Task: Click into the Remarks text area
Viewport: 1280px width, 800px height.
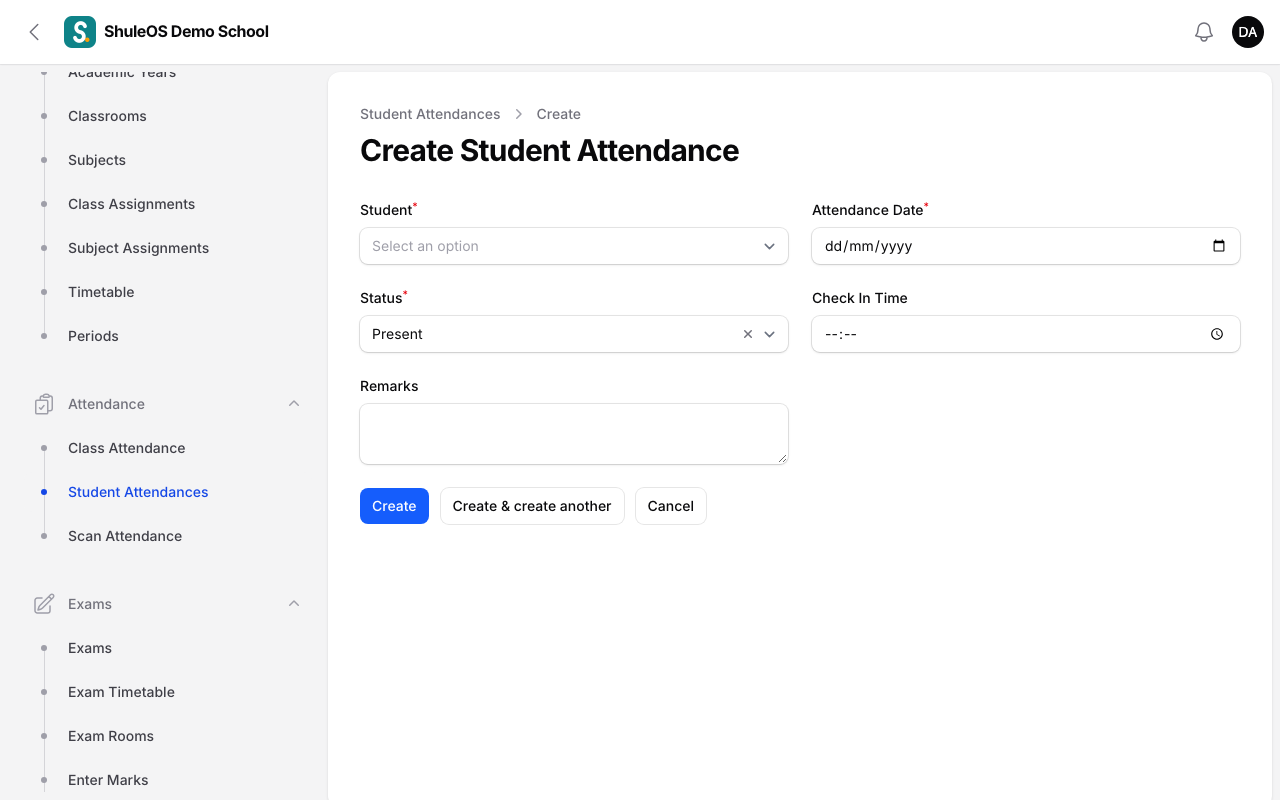Action: [574, 434]
